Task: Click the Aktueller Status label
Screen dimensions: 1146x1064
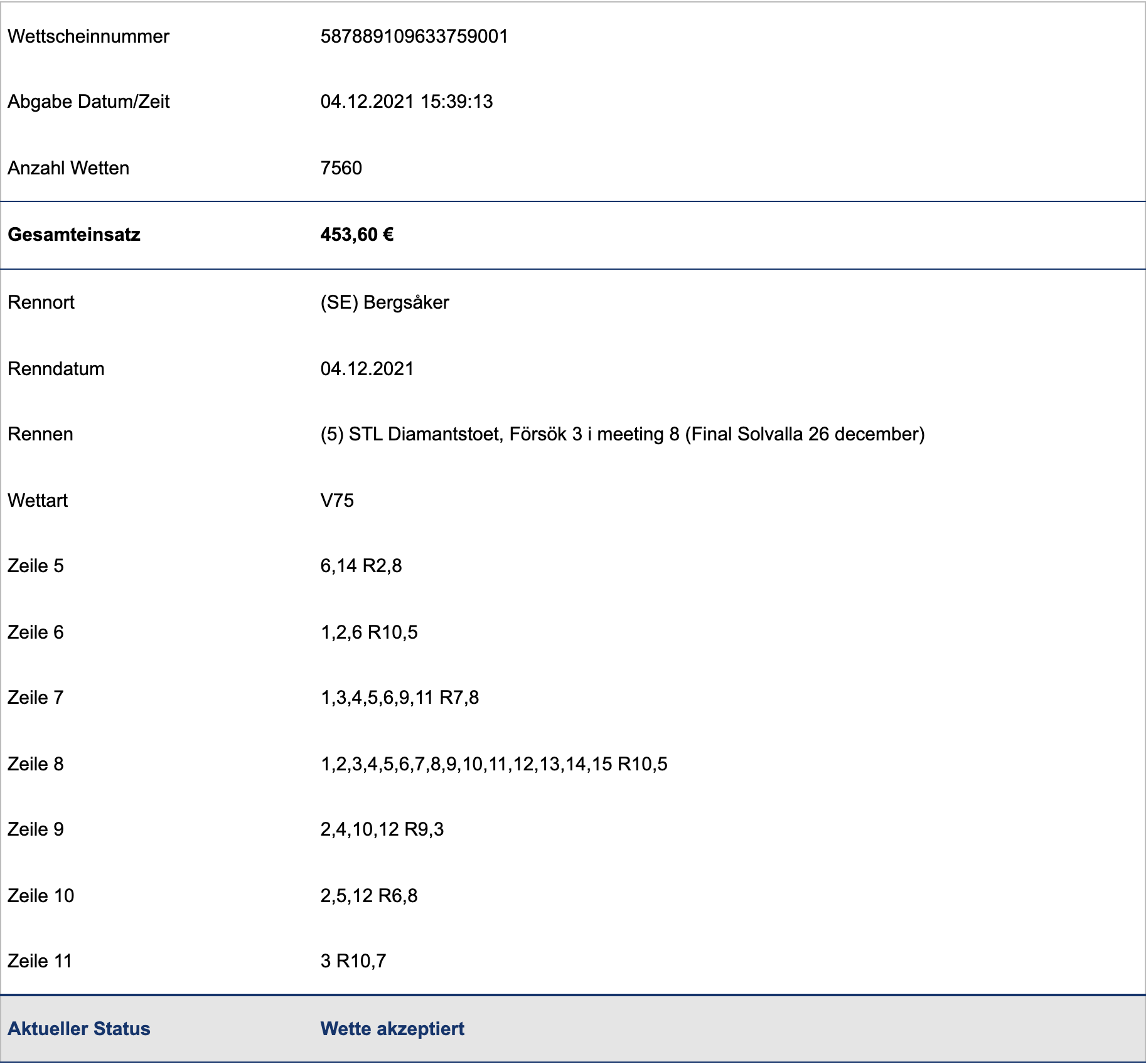Action: [x=79, y=1029]
